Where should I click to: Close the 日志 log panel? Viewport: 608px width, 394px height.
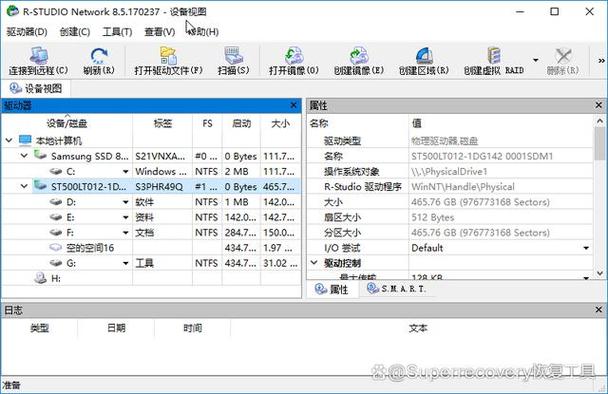pyautogui.click(x=598, y=309)
